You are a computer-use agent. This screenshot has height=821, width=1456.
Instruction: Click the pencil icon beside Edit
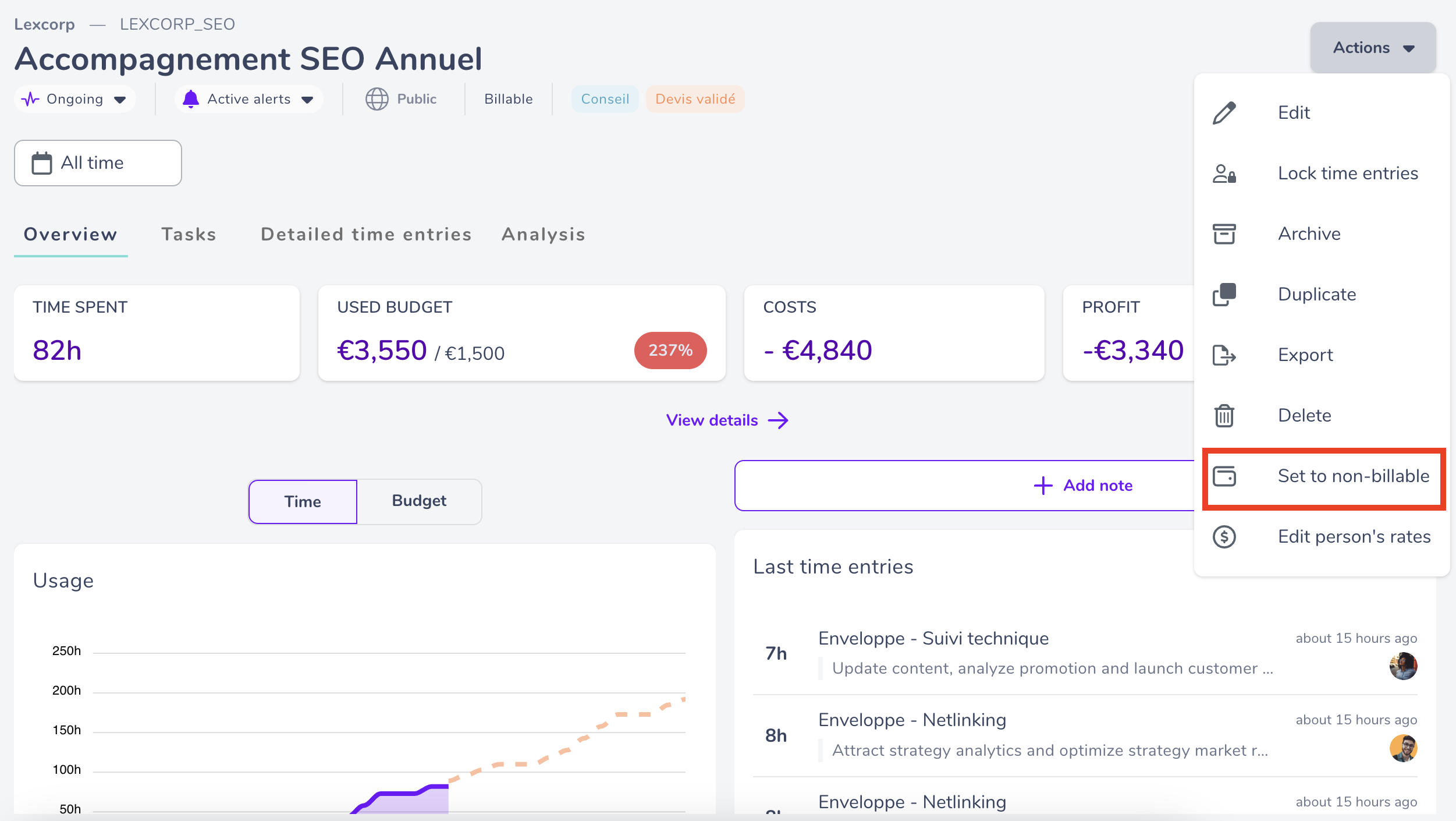point(1224,113)
